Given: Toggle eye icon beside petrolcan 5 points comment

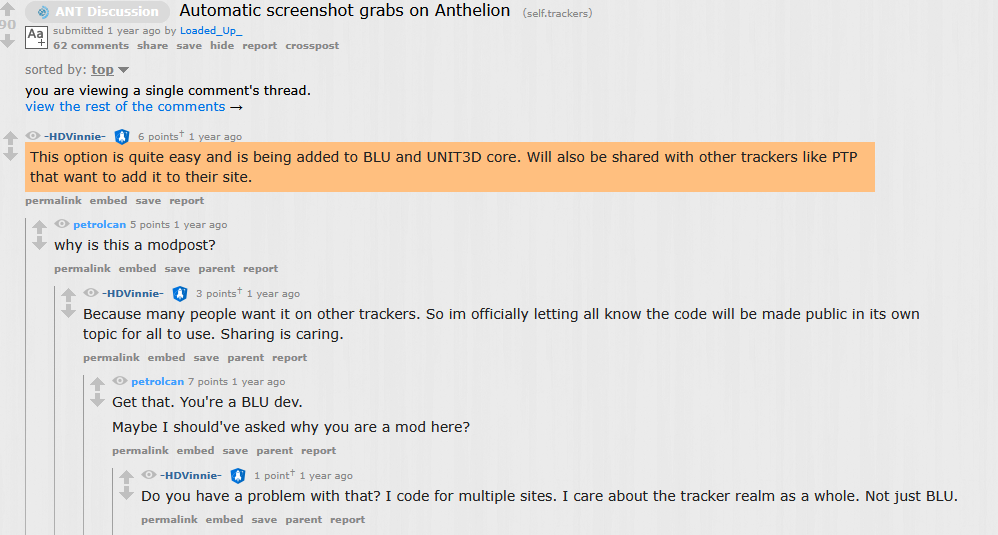Looking at the screenshot, I should coord(62,224).
